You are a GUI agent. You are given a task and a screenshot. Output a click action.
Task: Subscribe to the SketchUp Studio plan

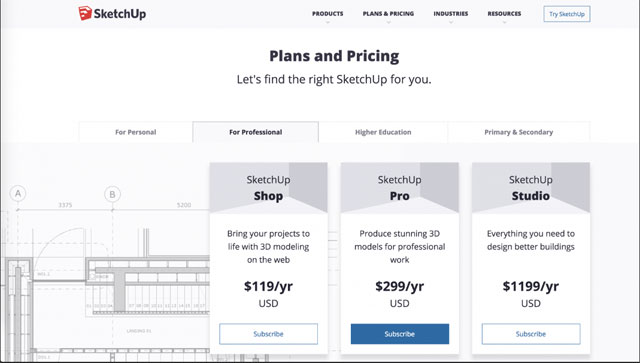531,334
